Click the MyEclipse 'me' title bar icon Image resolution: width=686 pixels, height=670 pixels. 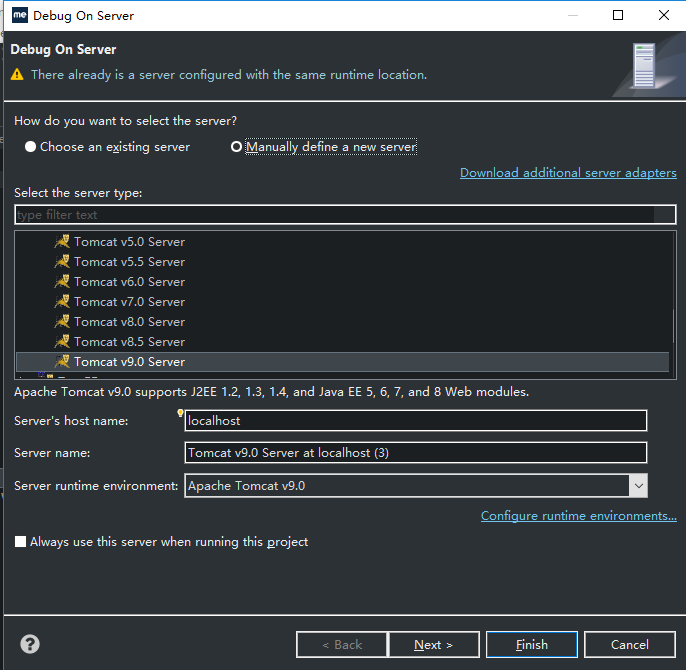coord(20,15)
